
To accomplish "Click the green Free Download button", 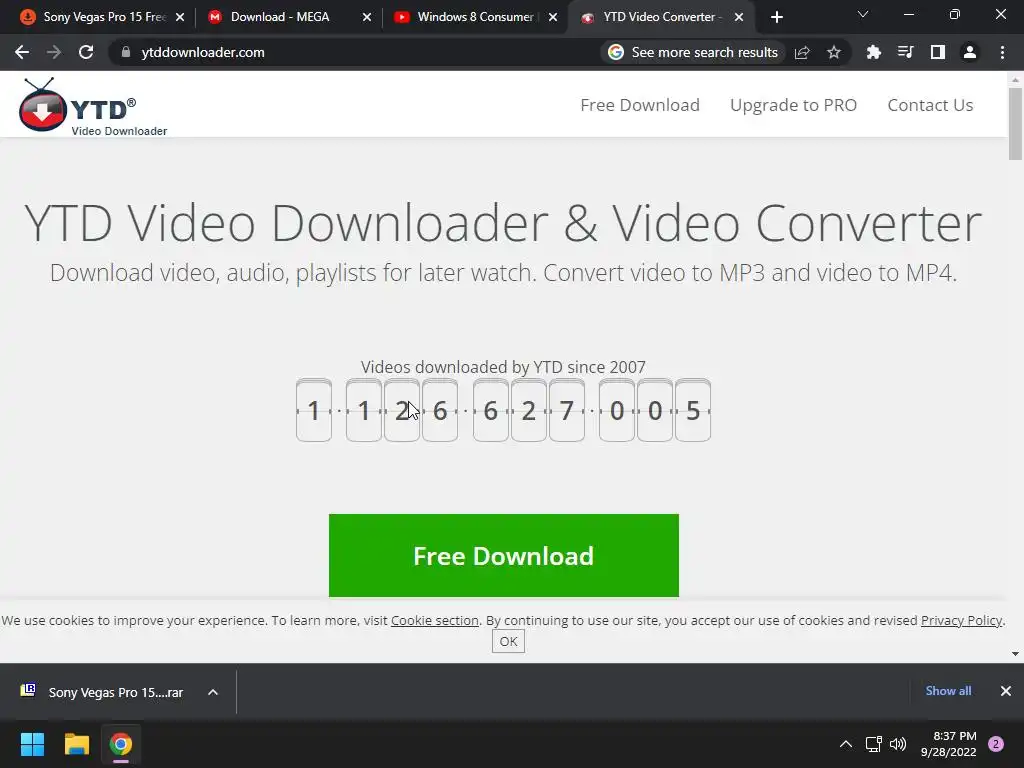I will click(x=504, y=556).
